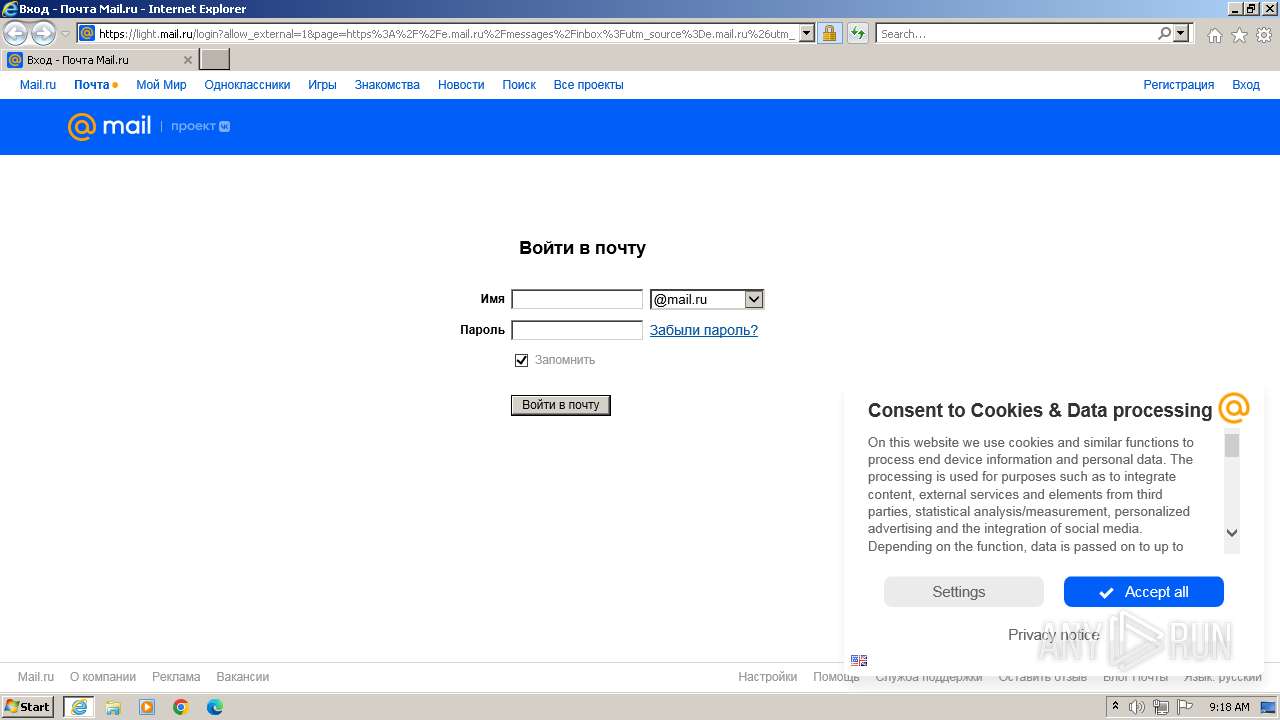Viewport: 1280px width, 720px height.
Task: Open the recent pages dropdown arrow
Action: pos(65,34)
